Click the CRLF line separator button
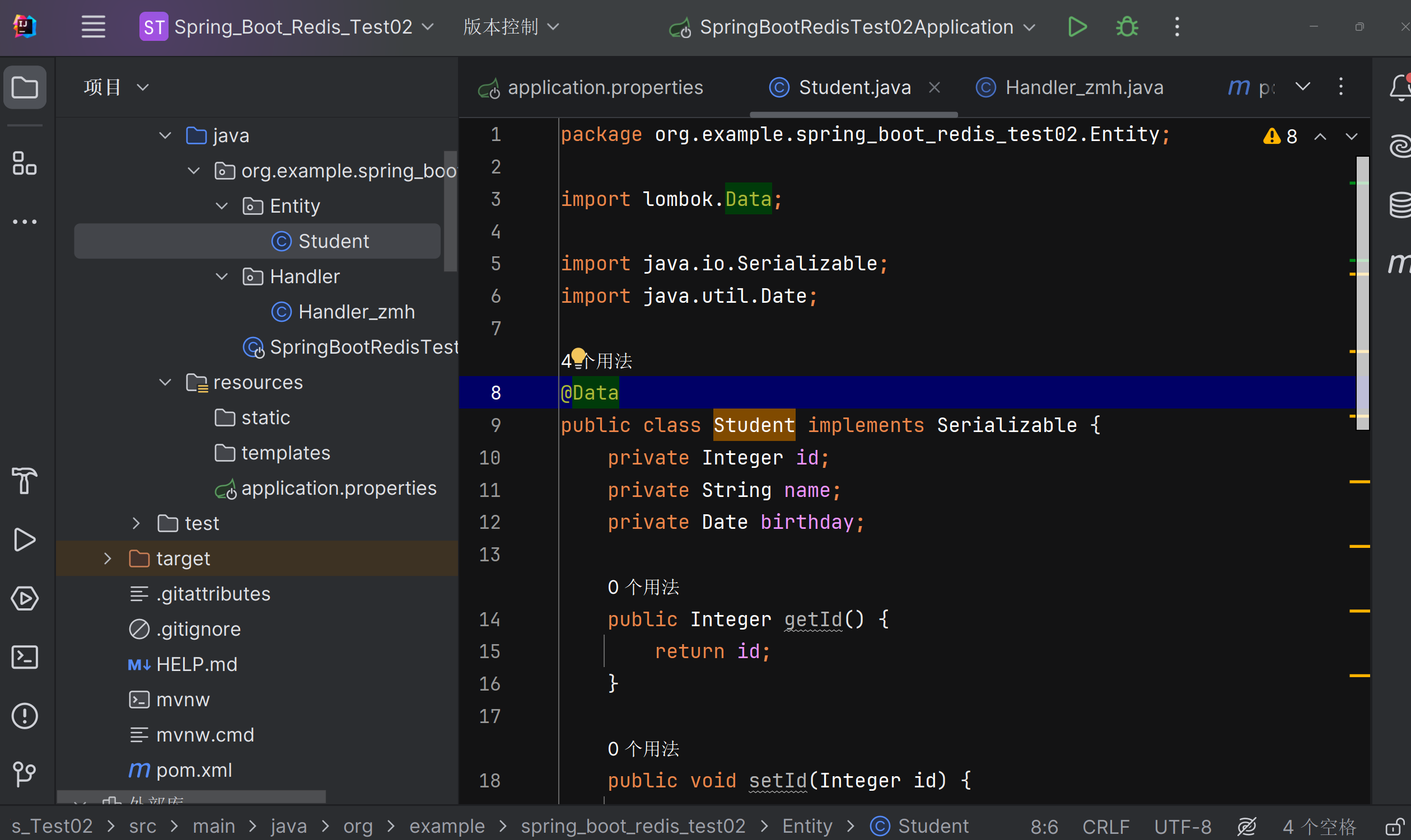 click(x=1105, y=827)
